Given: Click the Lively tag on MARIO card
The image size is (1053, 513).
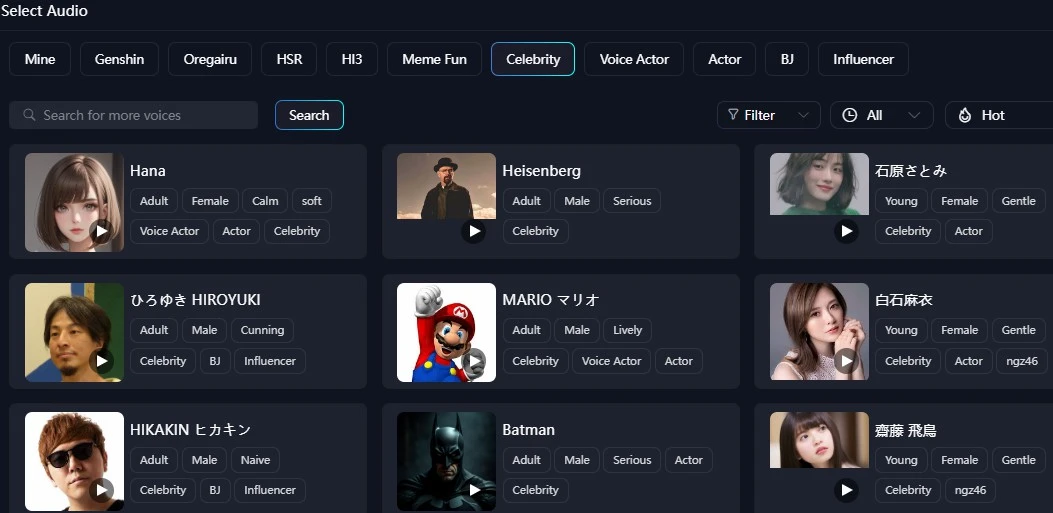Looking at the screenshot, I should (x=627, y=330).
